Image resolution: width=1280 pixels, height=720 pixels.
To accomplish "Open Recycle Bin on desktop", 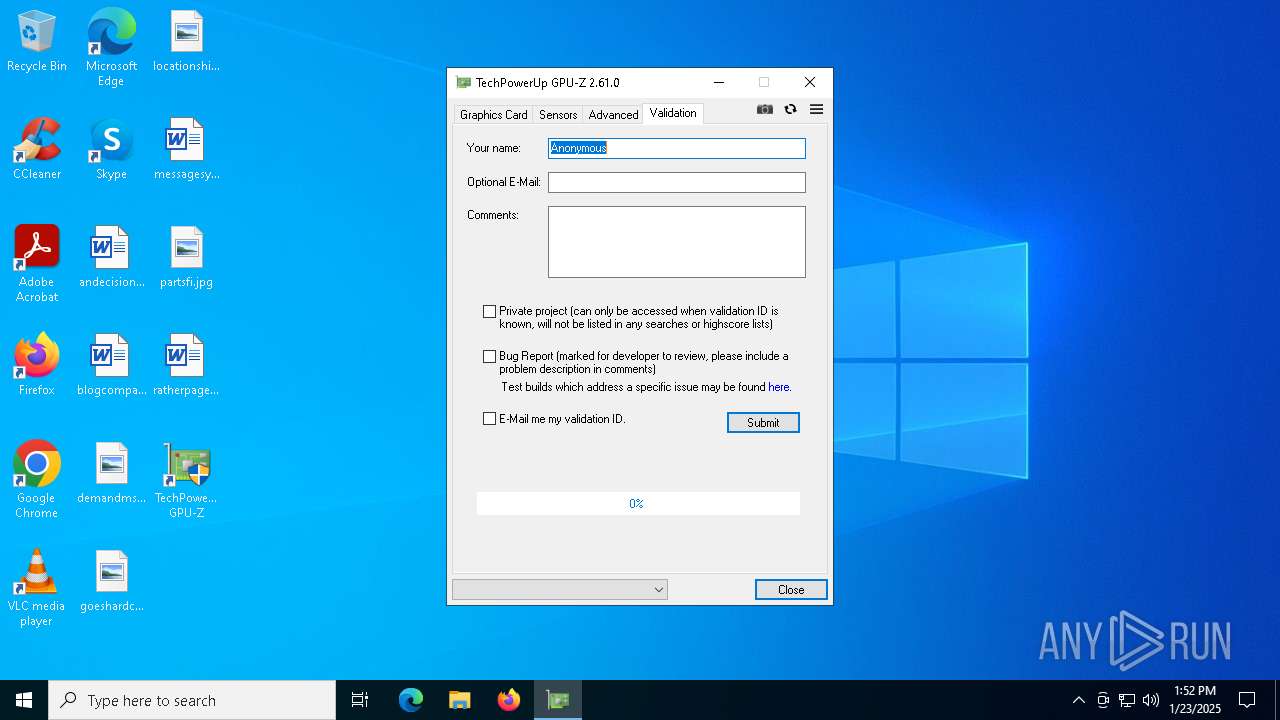I will [x=37, y=43].
